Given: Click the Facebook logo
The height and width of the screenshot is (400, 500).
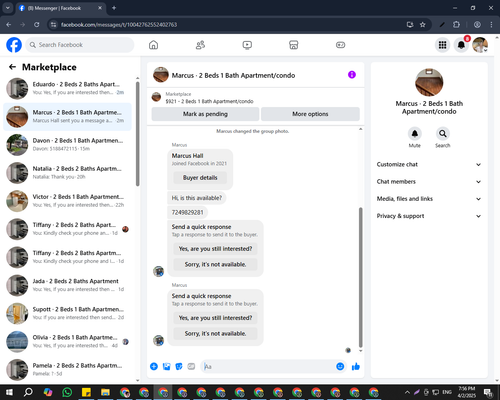Looking at the screenshot, I should pyautogui.click(x=14, y=45).
